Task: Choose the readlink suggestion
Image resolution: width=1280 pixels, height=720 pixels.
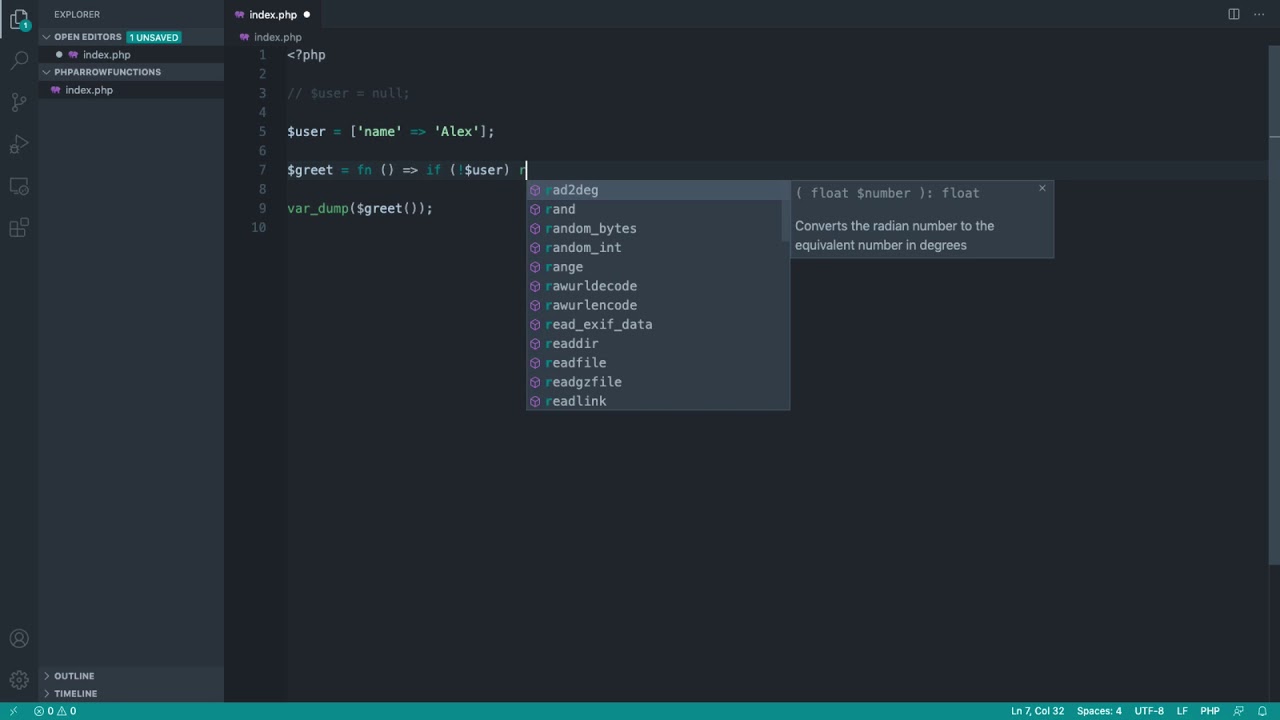Action: click(x=654, y=401)
